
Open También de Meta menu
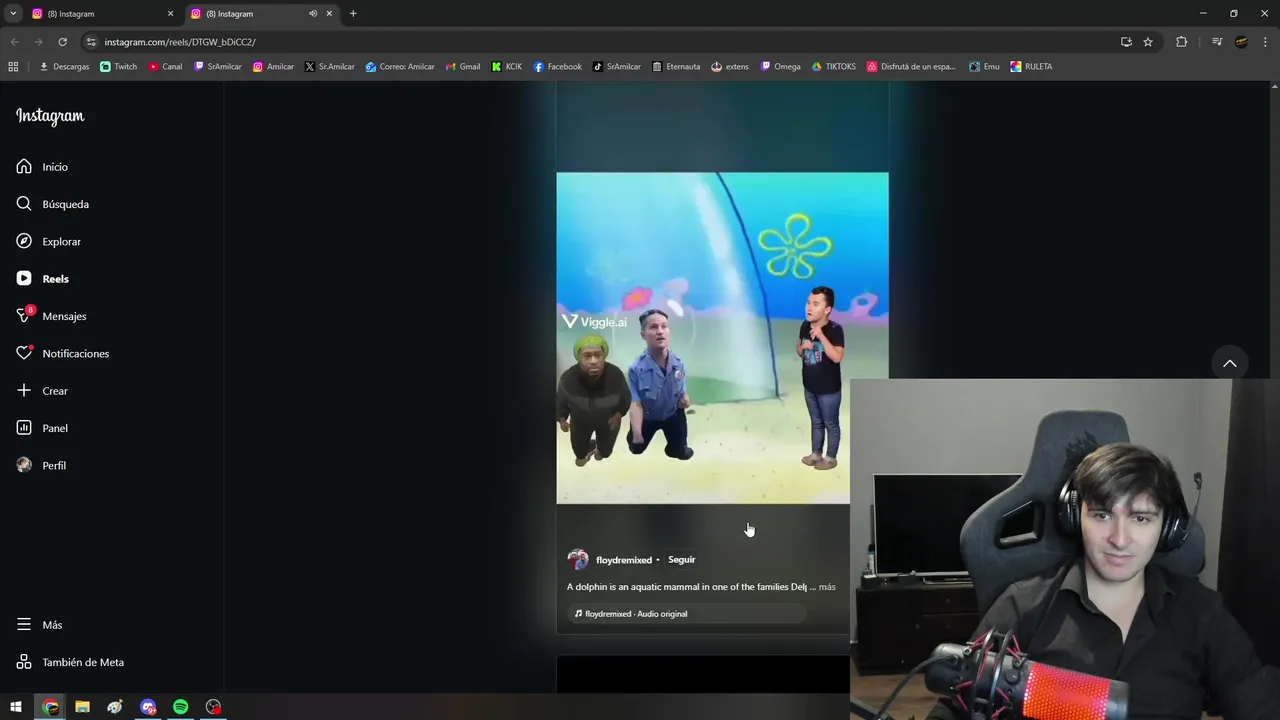(70, 662)
